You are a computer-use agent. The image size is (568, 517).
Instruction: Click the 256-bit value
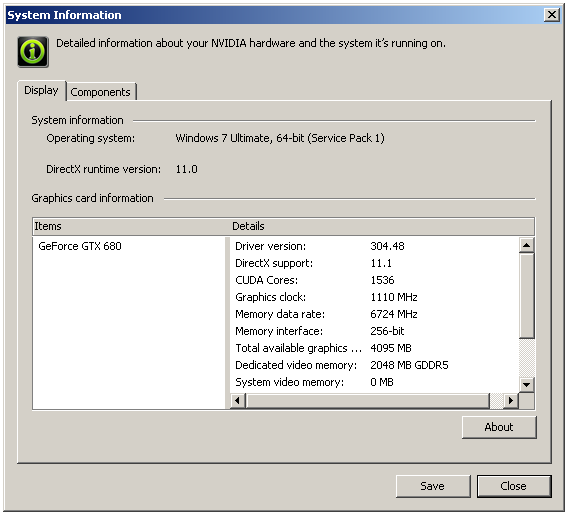point(387,331)
